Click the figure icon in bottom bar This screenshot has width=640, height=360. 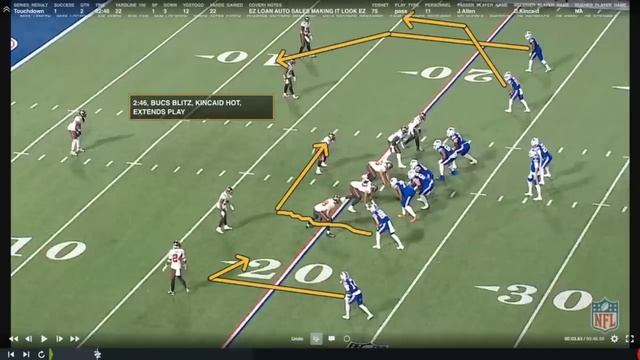coord(97,354)
